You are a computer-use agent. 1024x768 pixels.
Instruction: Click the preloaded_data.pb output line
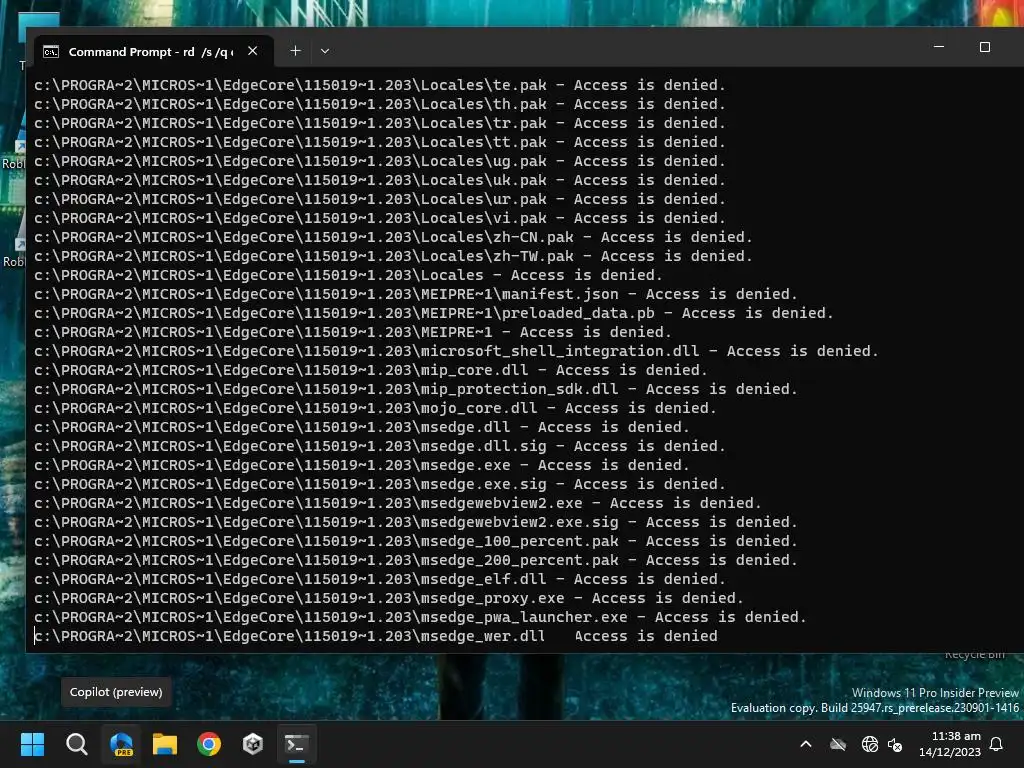[434, 313]
